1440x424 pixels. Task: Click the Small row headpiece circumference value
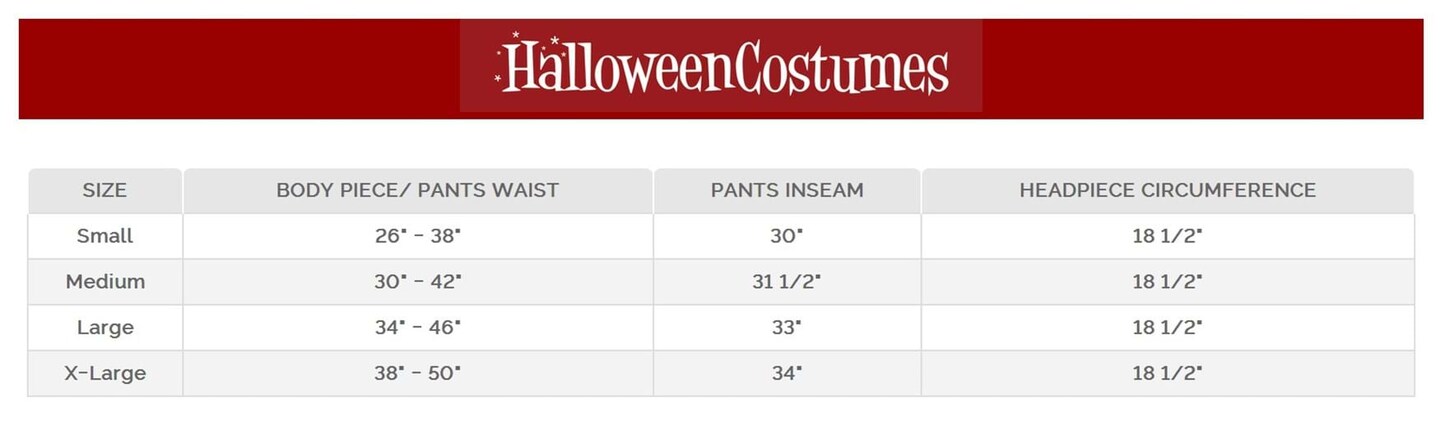(1167, 236)
